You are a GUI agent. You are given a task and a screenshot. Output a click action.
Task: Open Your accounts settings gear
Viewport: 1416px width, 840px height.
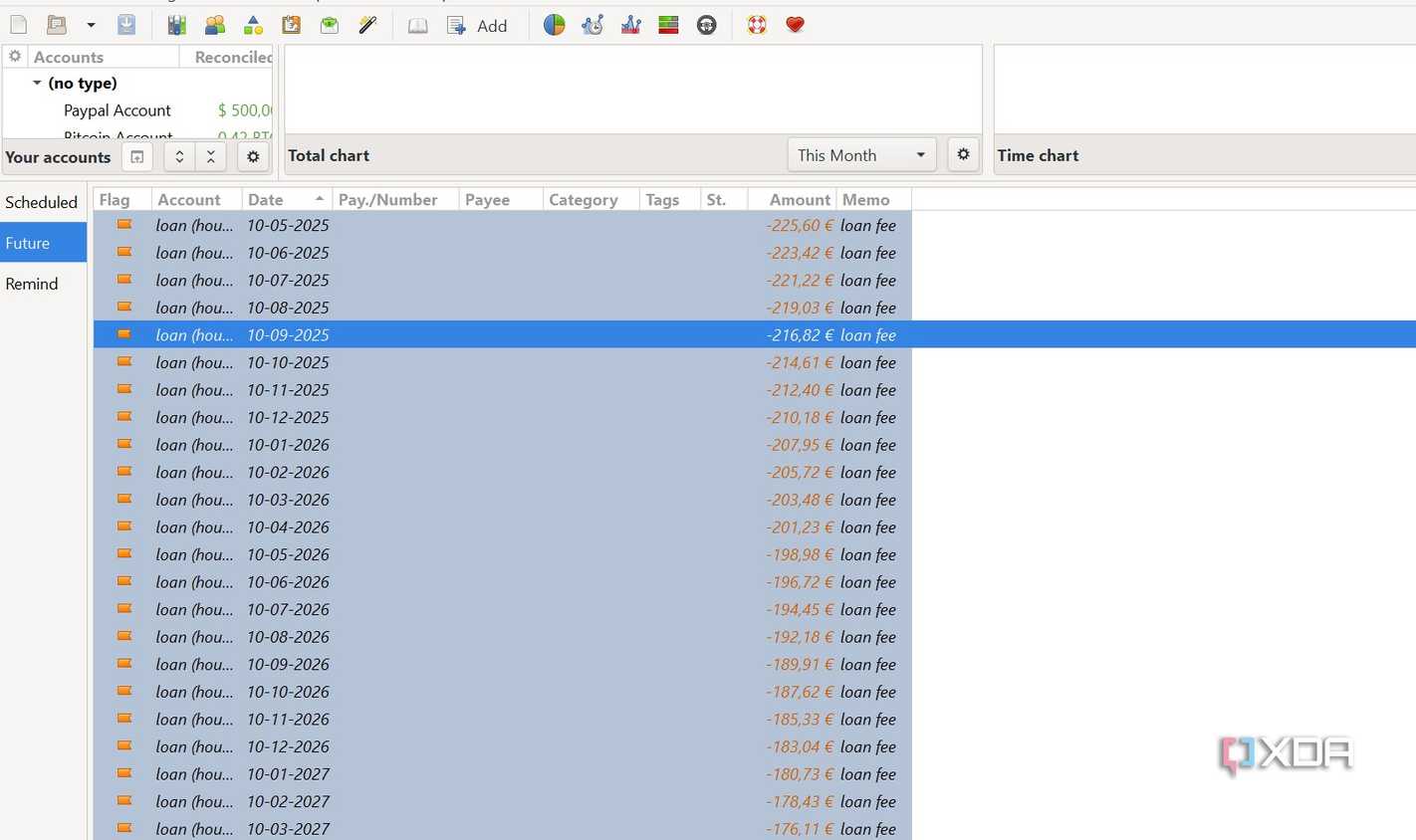pos(253,157)
